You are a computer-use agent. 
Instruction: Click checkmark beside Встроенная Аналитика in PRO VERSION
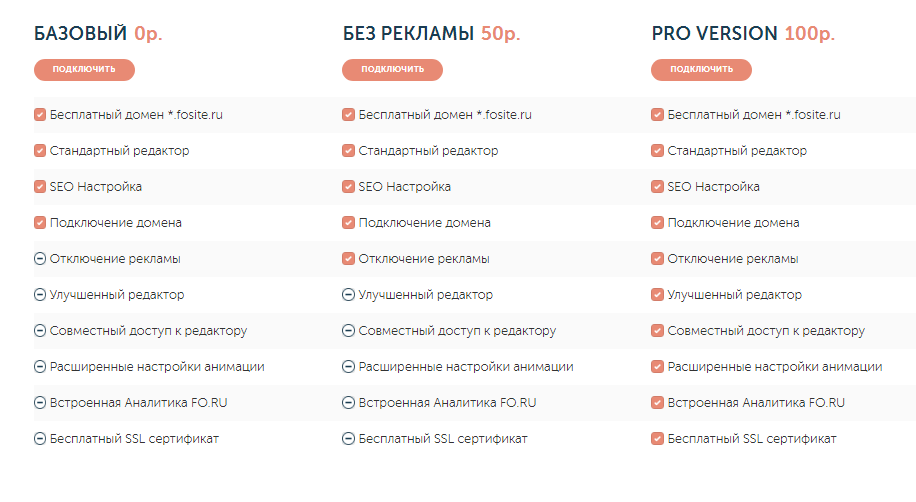(657, 403)
